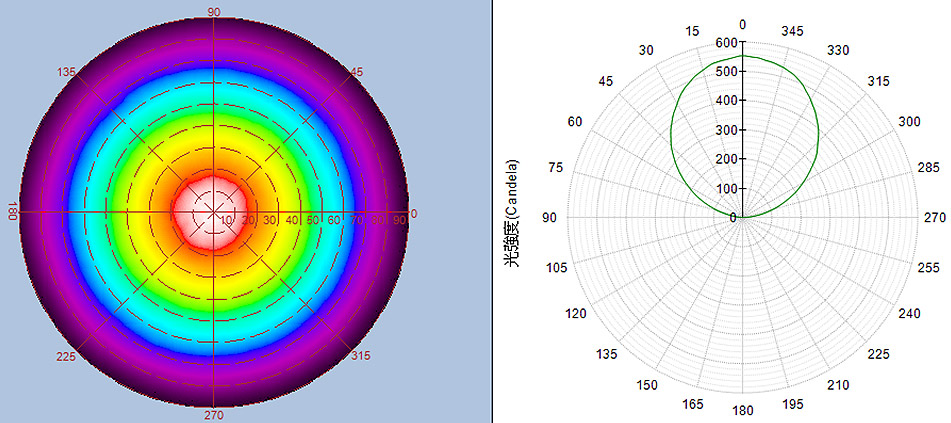Click the 光強度(Candela) axis title
951x423 pixels.
(x=511, y=213)
